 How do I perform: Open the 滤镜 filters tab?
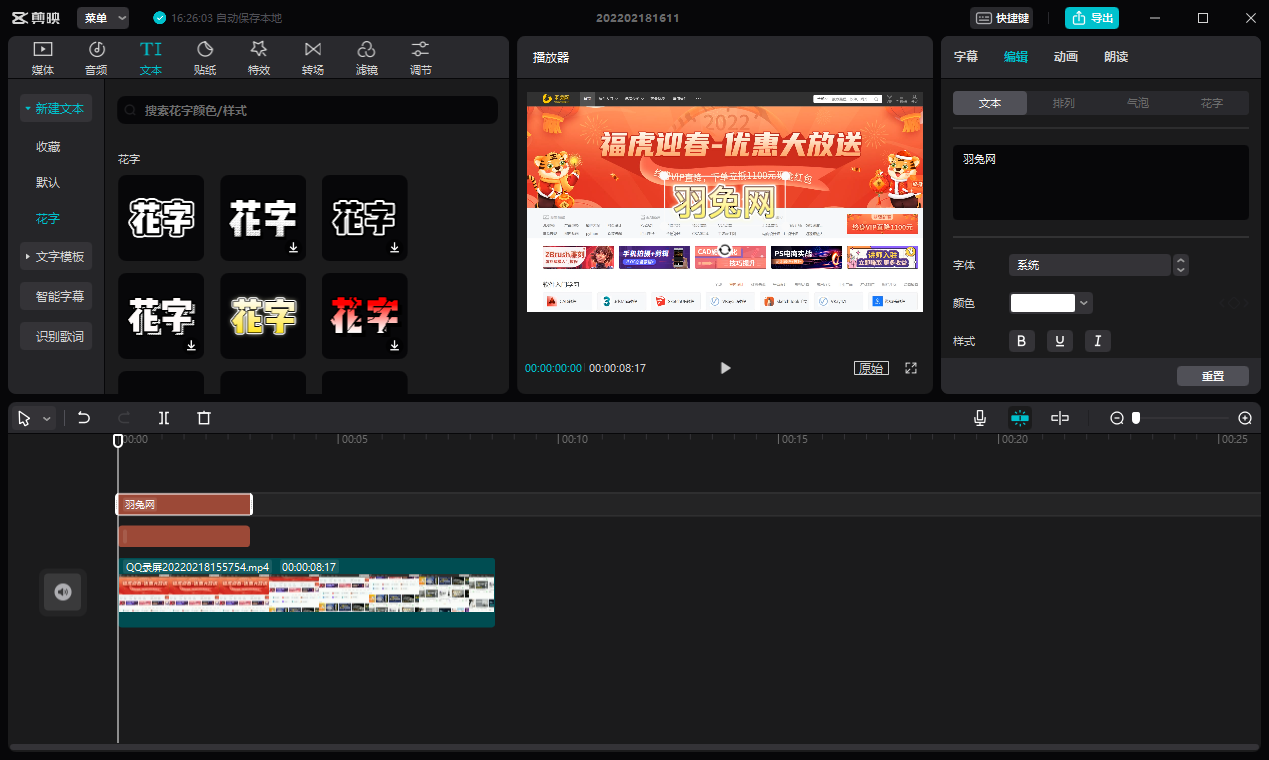point(367,58)
